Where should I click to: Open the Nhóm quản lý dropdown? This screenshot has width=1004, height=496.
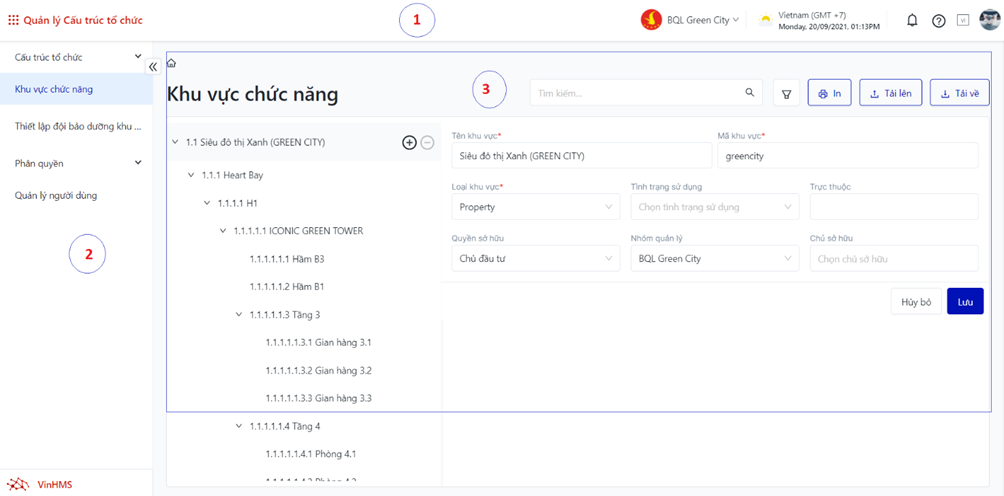(x=714, y=259)
